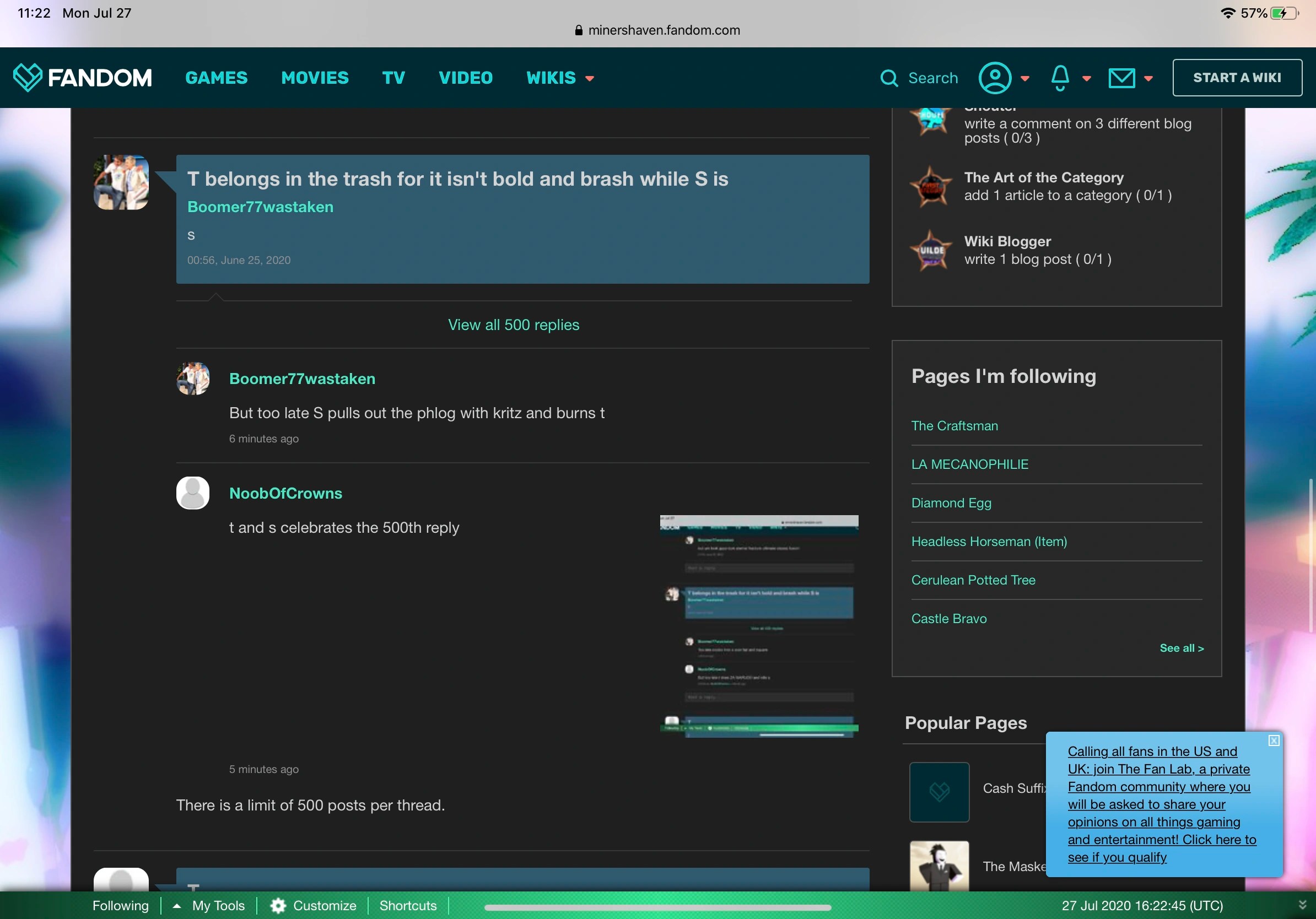Click the START A WIKI button
1316x919 pixels.
[1236, 78]
